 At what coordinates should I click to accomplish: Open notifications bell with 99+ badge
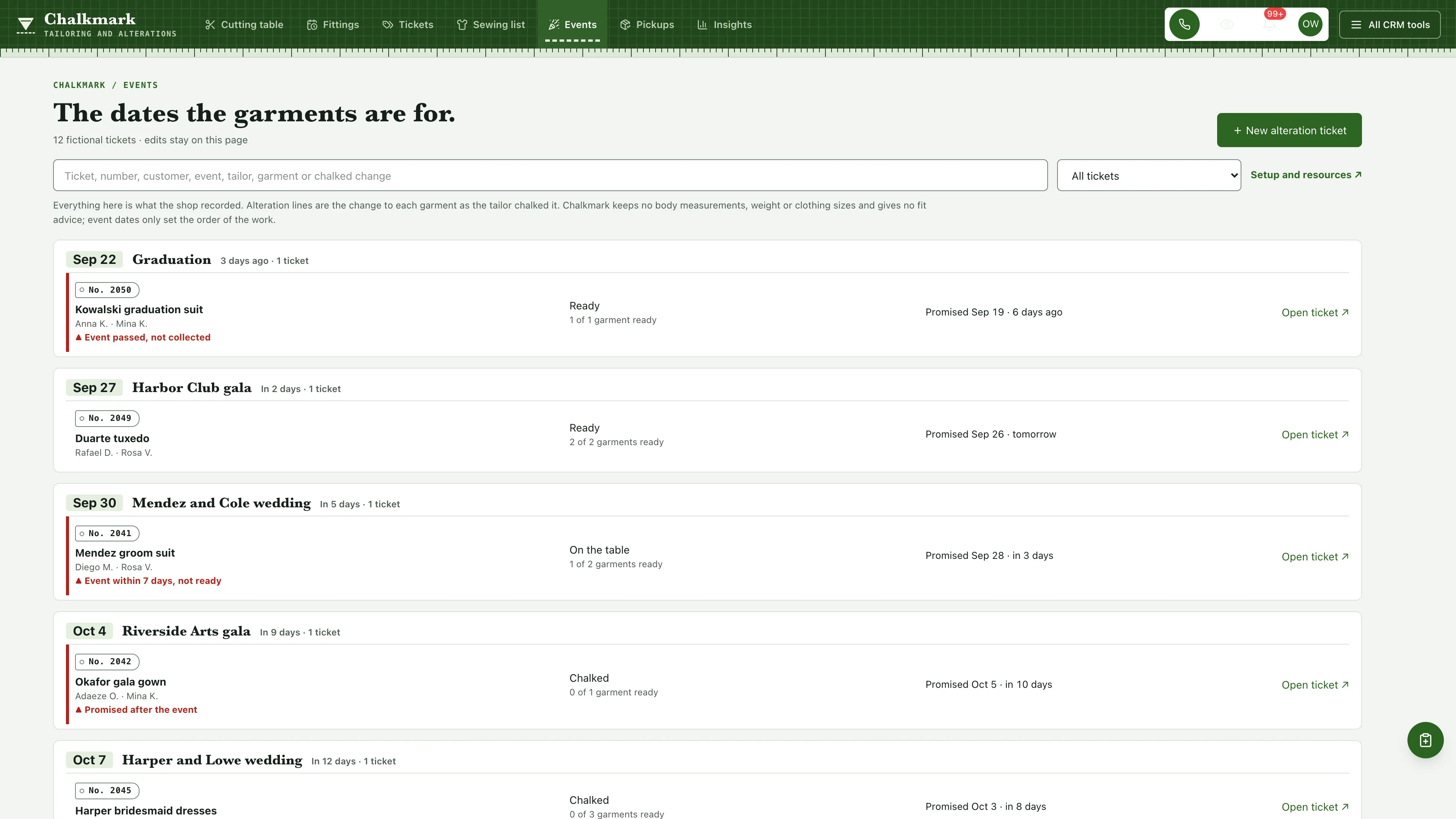point(1269,24)
